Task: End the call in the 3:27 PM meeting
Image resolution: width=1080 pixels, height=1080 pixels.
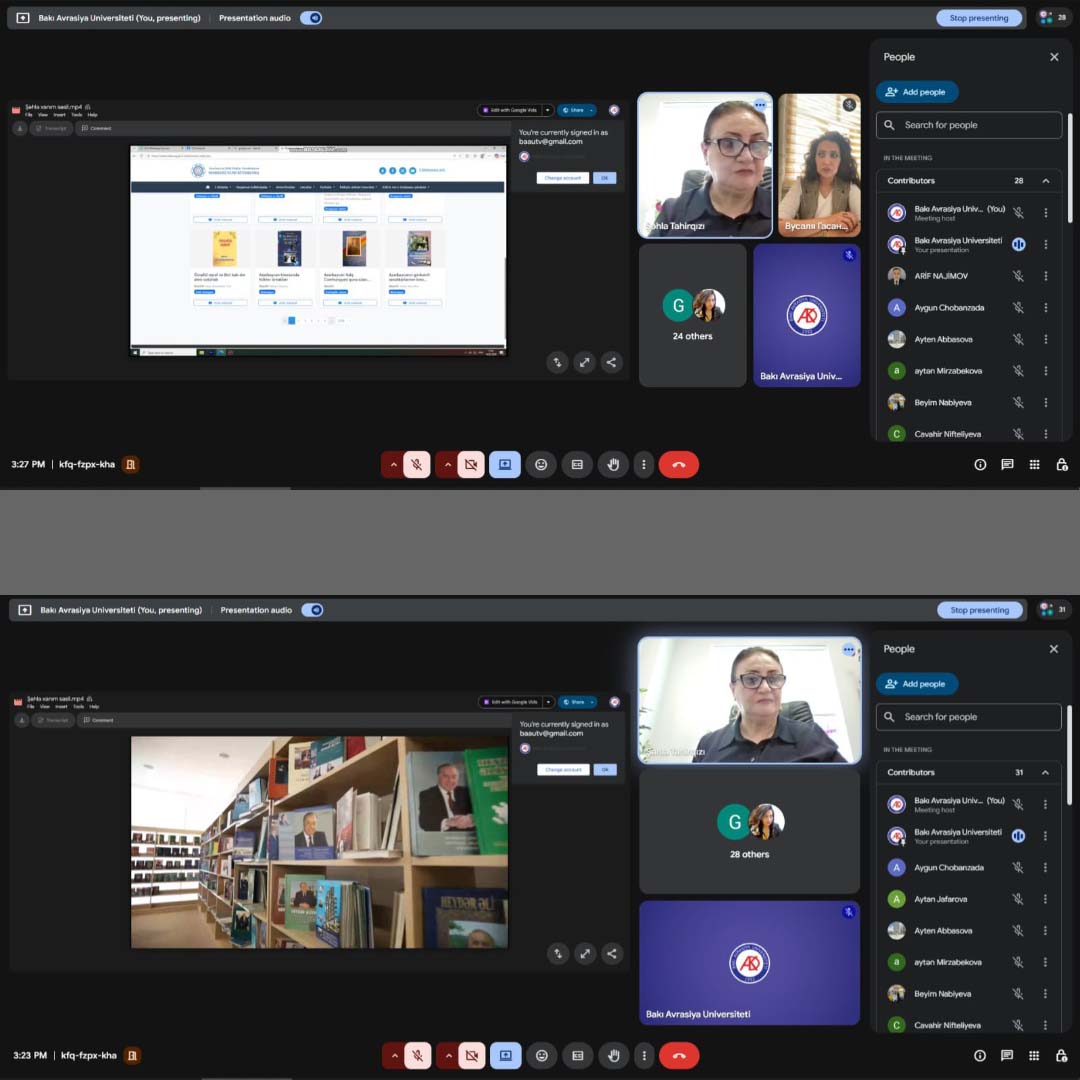Action: click(678, 464)
